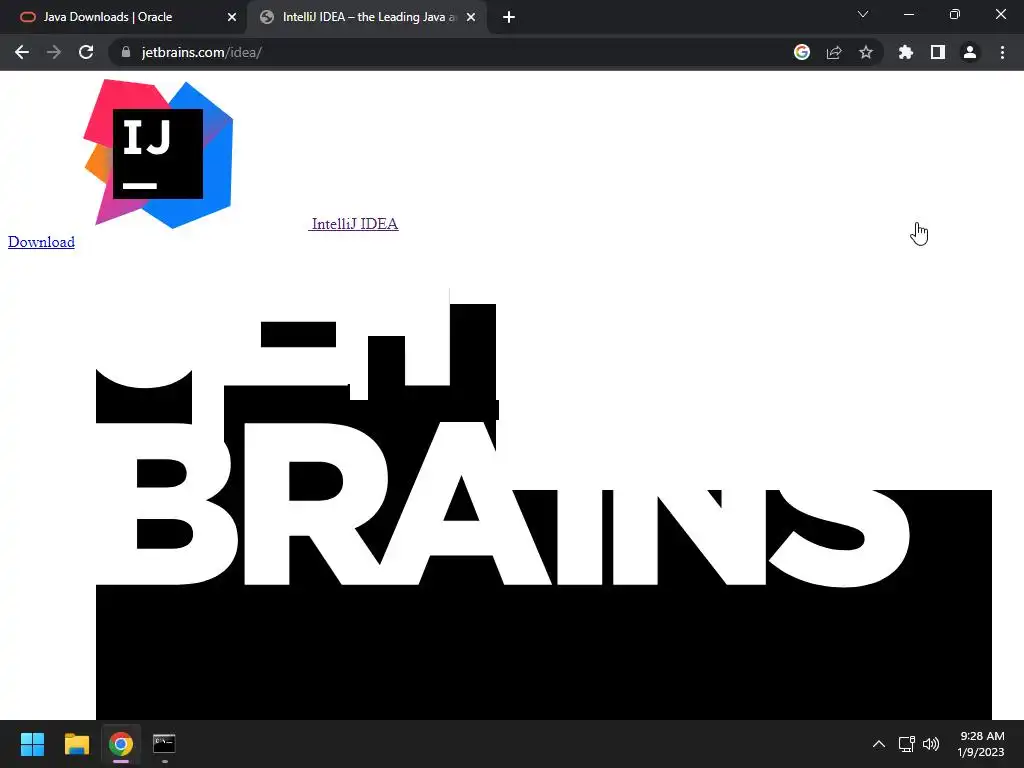This screenshot has height=768, width=1024.
Task: Click the IntelliJ IDEA IJ logo
Action: pyautogui.click(x=158, y=153)
